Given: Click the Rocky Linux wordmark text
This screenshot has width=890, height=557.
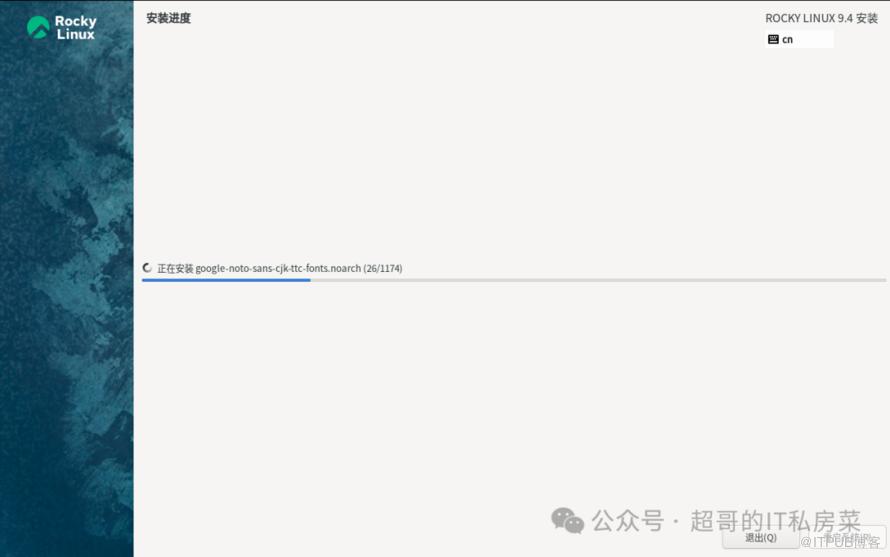Looking at the screenshot, I should 75,27.
